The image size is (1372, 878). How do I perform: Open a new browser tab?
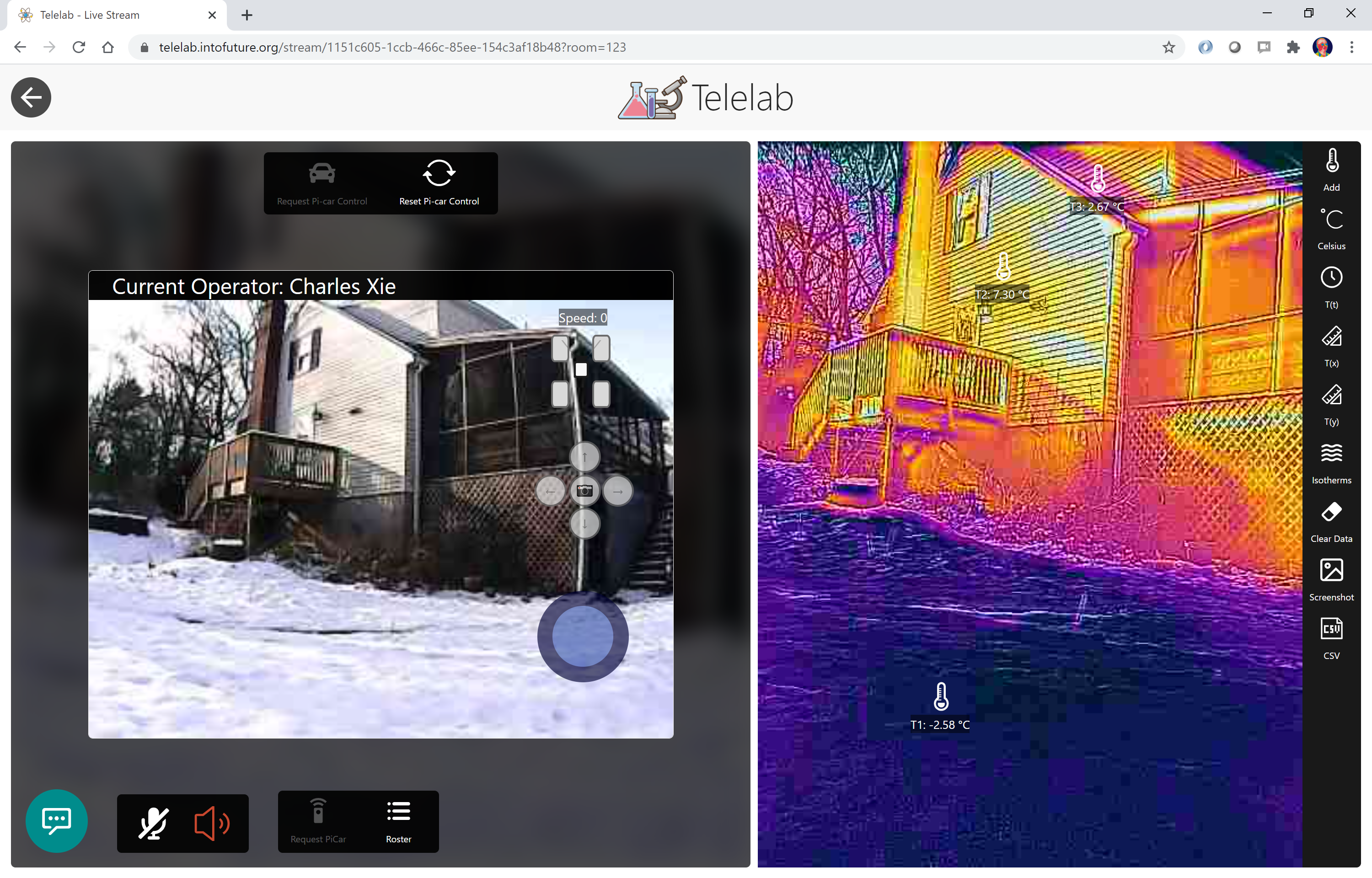point(247,15)
